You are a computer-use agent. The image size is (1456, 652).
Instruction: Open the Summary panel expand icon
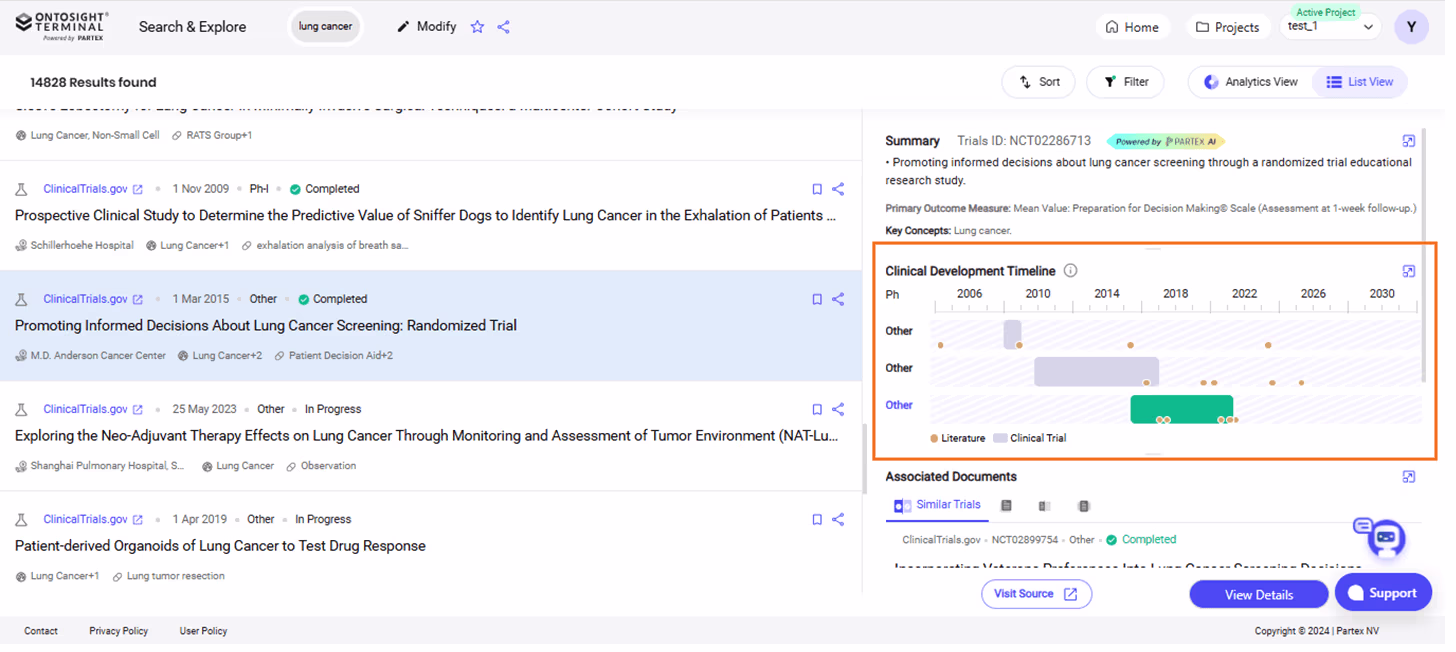click(1409, 141)
